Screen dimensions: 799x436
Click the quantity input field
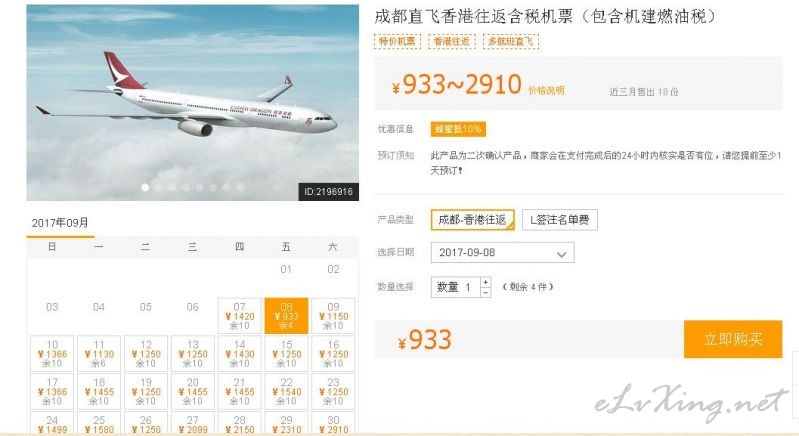[x=456, y=287]
